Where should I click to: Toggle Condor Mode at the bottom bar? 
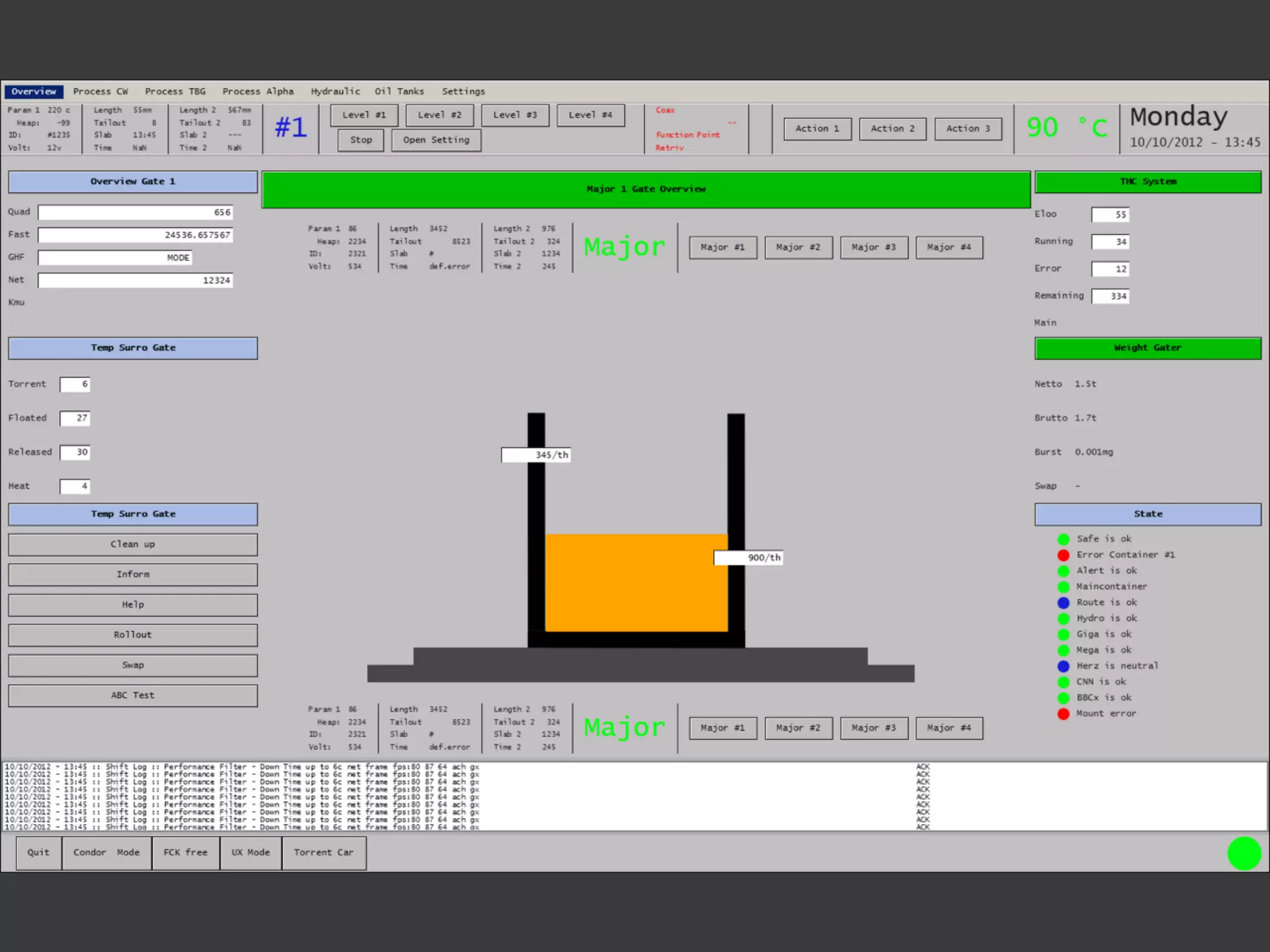(107, 853)
